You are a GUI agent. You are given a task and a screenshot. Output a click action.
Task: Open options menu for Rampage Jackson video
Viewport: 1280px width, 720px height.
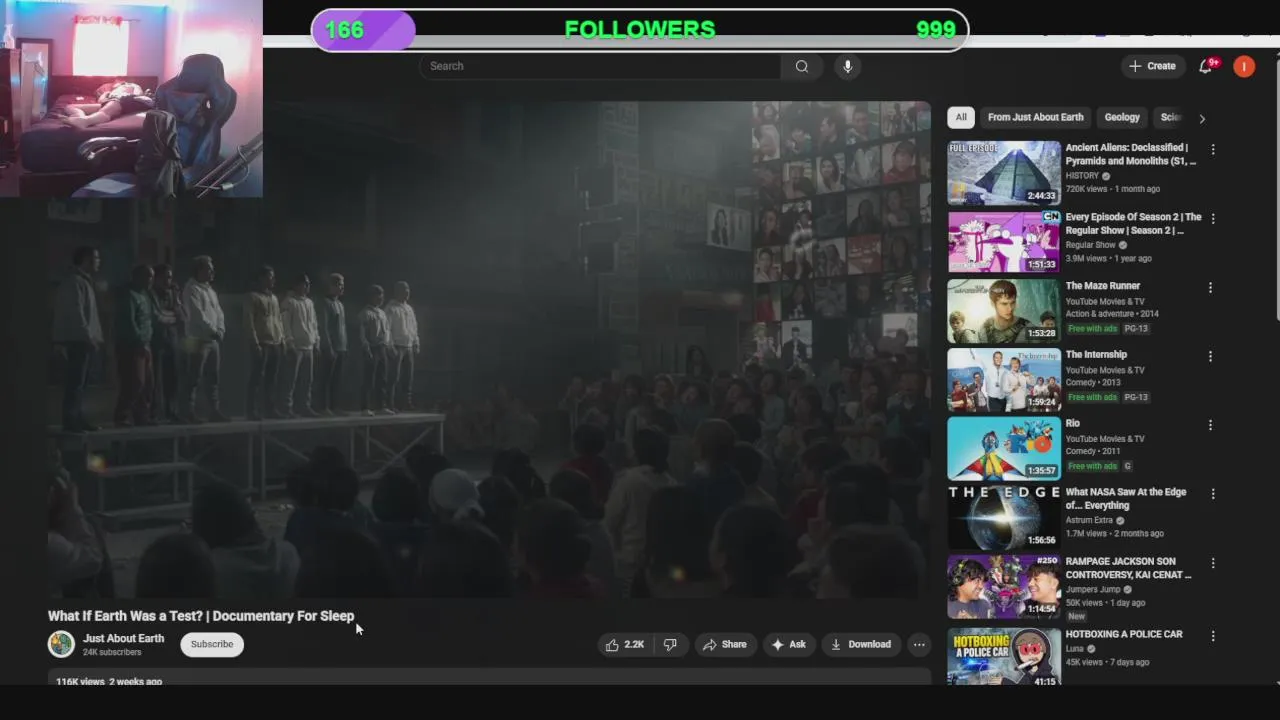pyautogui.click(x=1213, y=563)
